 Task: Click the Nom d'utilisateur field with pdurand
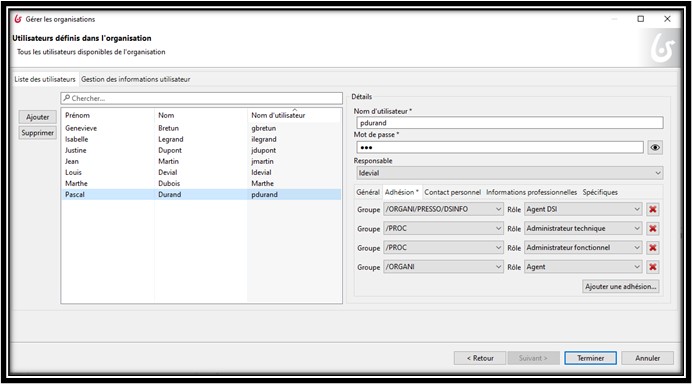pos(509,123)
